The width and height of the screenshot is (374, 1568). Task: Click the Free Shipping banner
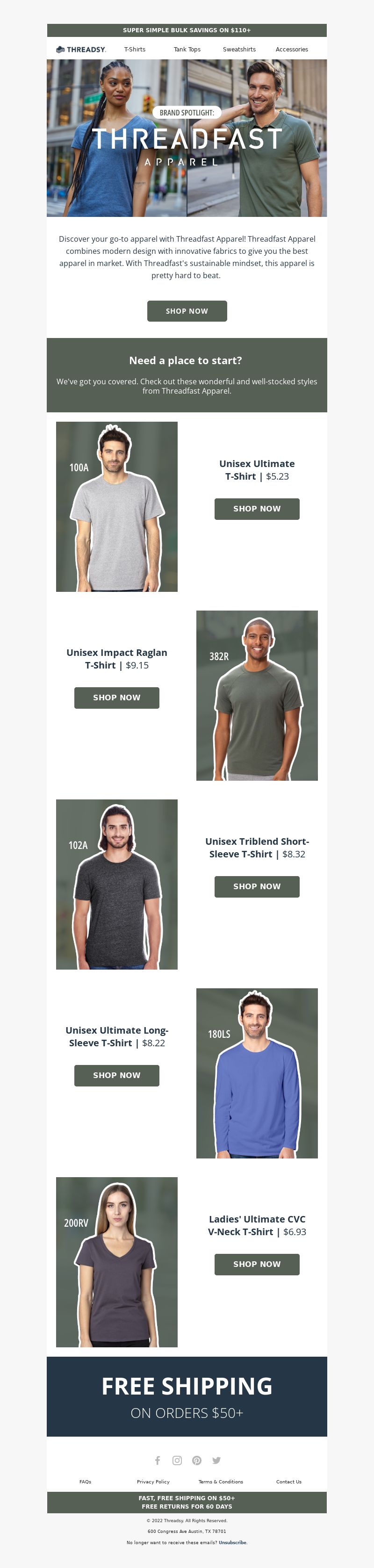[187, 1396]
